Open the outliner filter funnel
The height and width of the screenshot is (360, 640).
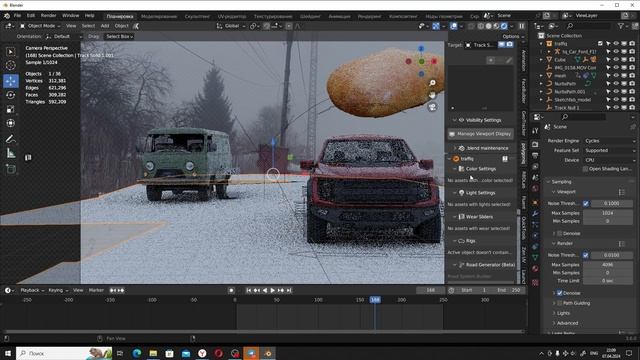point(620,26)
